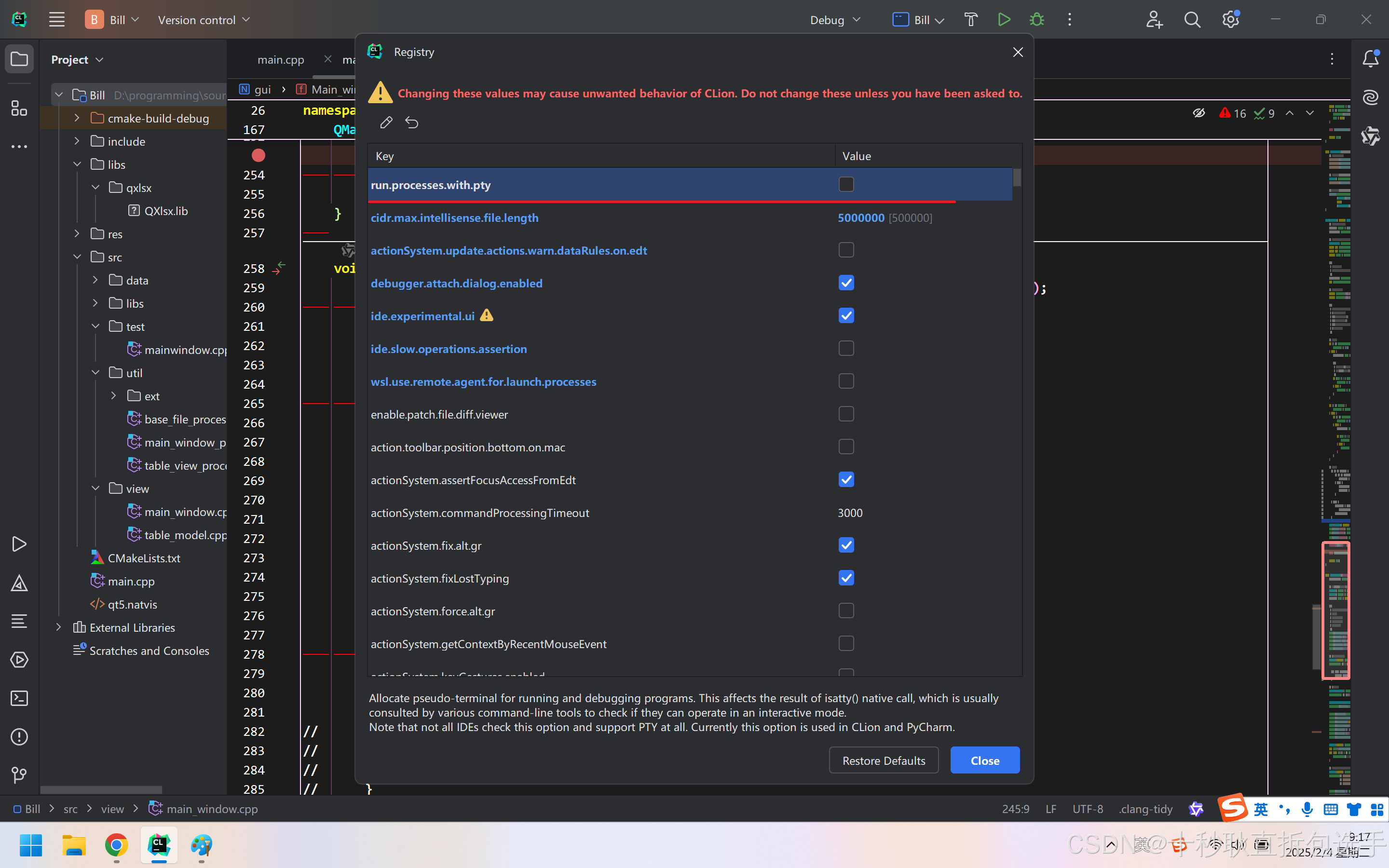This screenshot has height=868, width=1389.
Task: Open the Git tool window branch icon
Action: 19,775
